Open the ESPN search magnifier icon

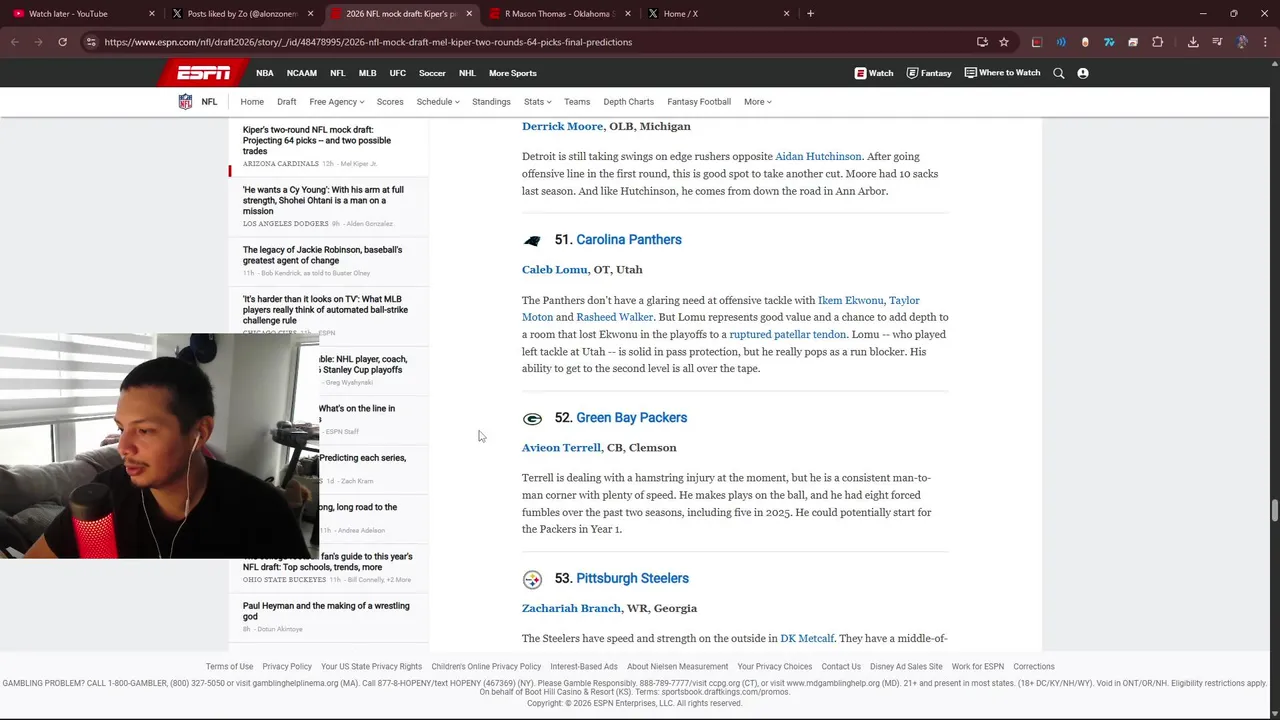click(1059, 73)
